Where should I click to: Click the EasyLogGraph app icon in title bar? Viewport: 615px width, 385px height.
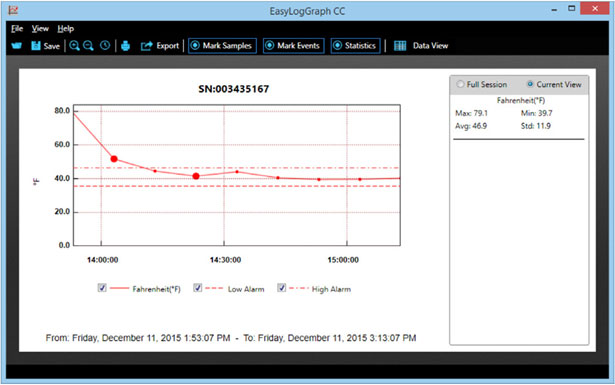[x=13, y=10]
